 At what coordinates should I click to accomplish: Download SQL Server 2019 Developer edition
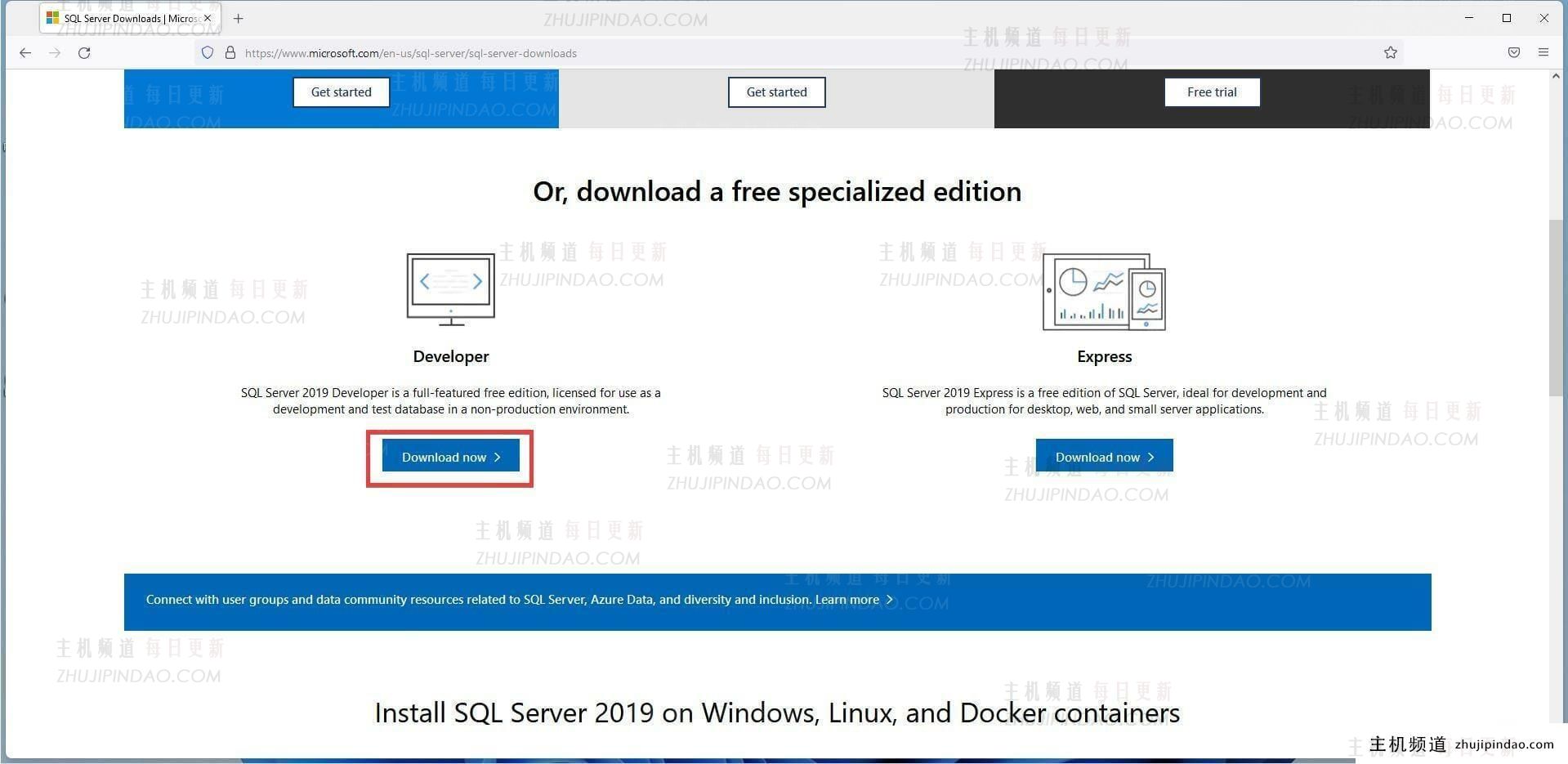click(x=450, y=456)
